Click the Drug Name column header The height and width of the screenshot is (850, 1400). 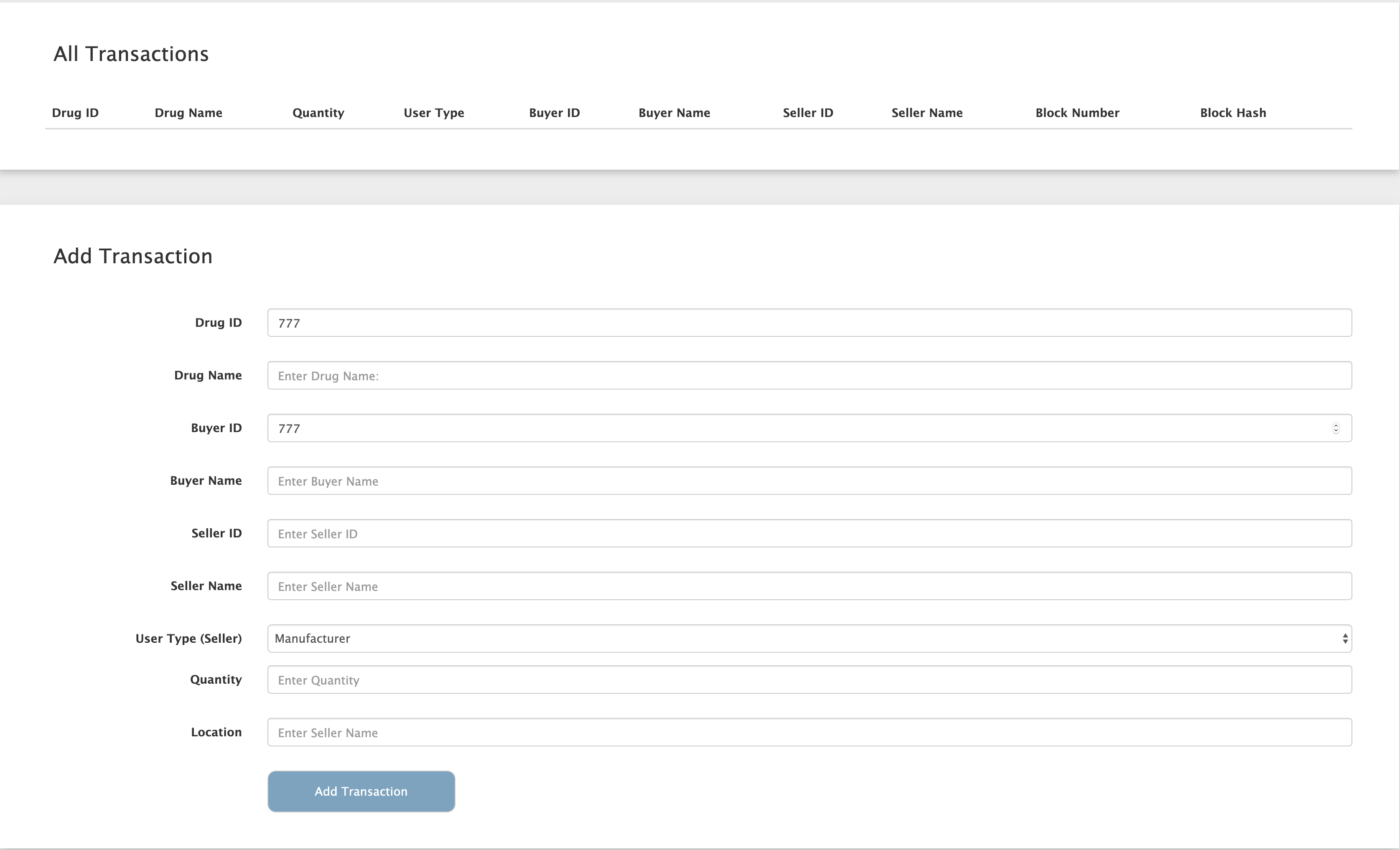point(188,112)
